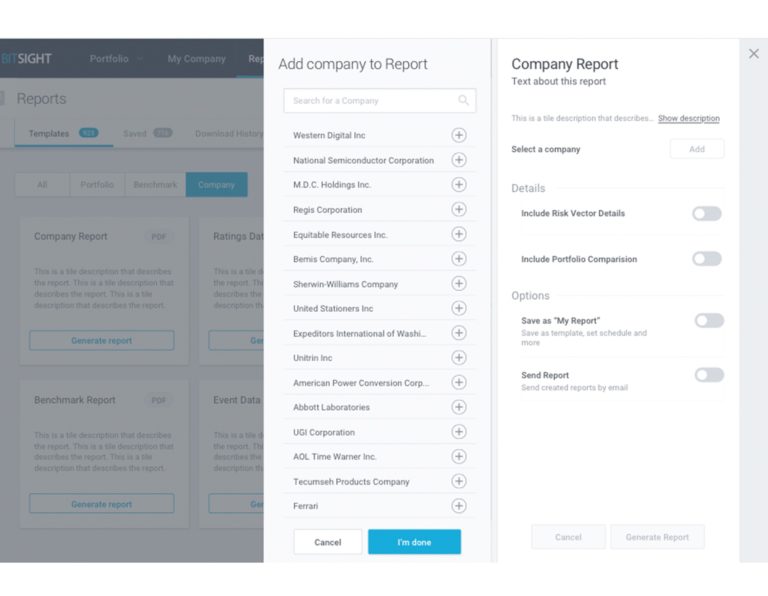Click the search magnifier icon

[x=463, y=100]
